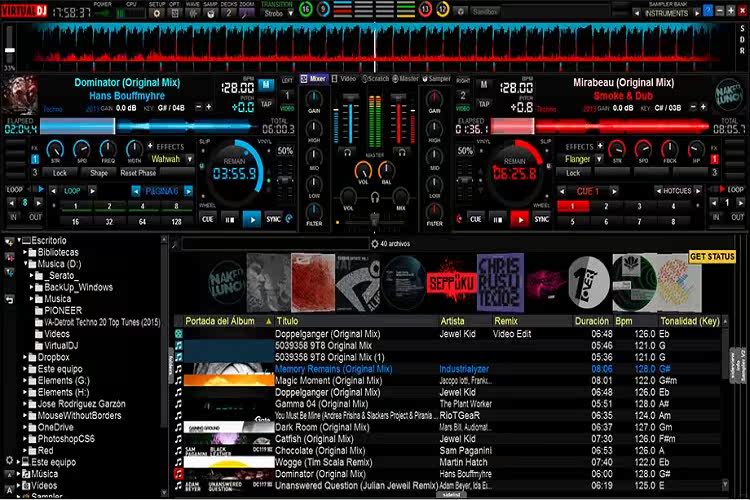Play the left deck with blue play button

(252, 219)
